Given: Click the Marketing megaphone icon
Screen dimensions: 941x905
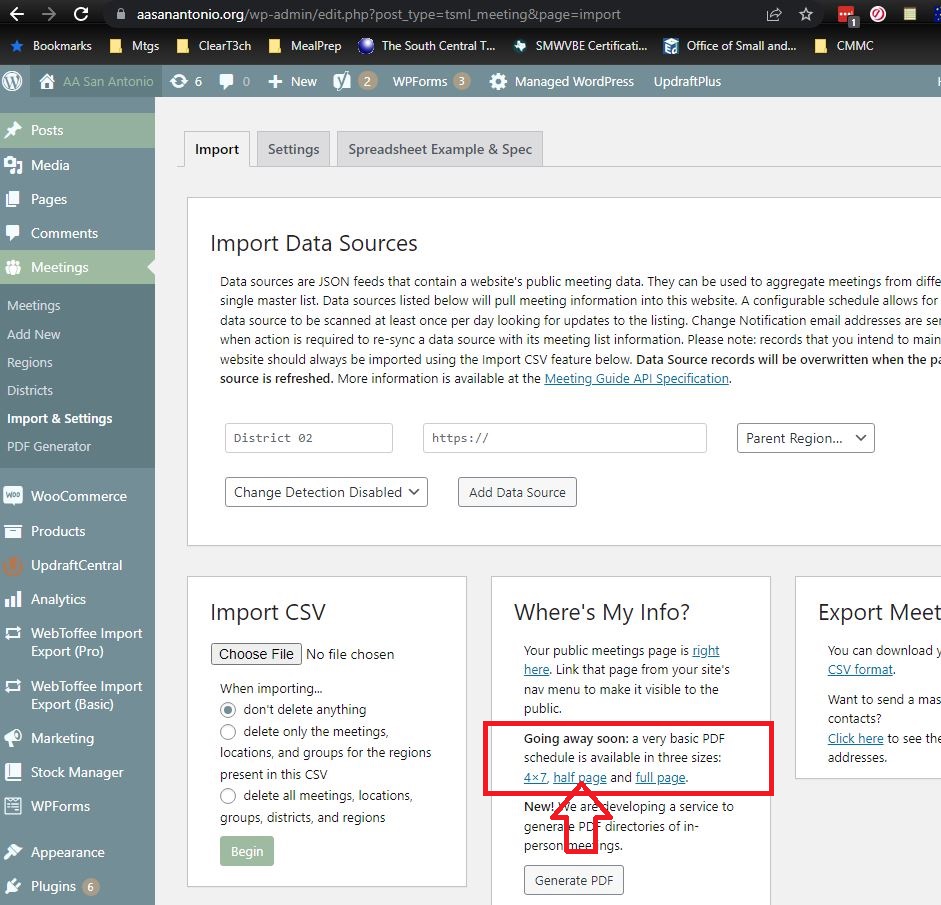Looking at the screenshot, I should tap(13, 738).
